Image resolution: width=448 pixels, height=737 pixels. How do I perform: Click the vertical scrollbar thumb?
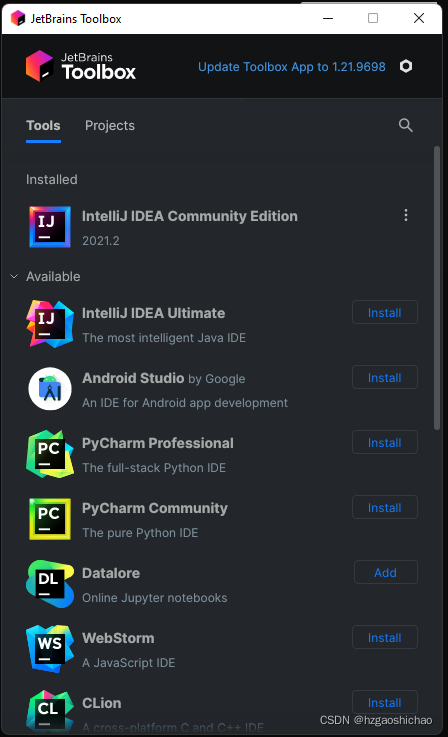tap(437, 288)
